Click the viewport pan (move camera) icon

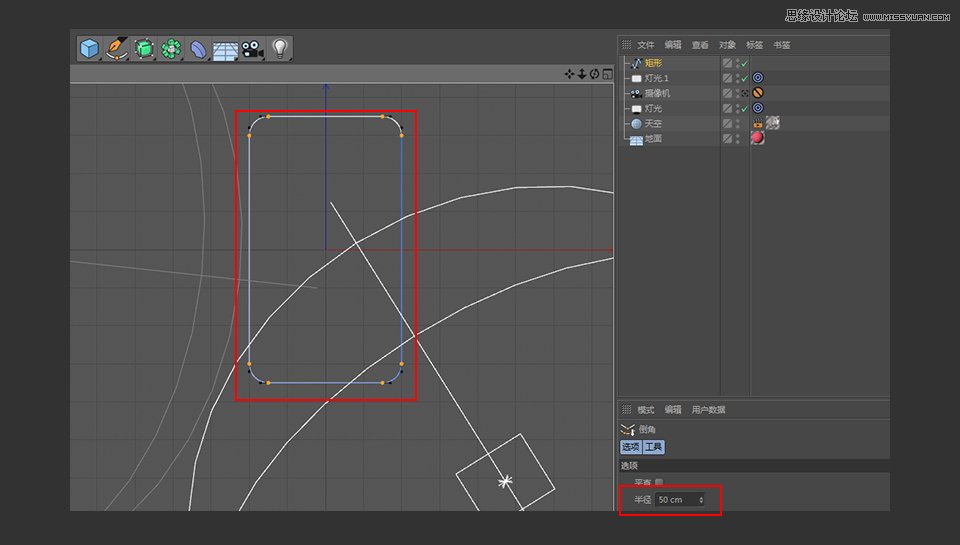pos(569,74)
